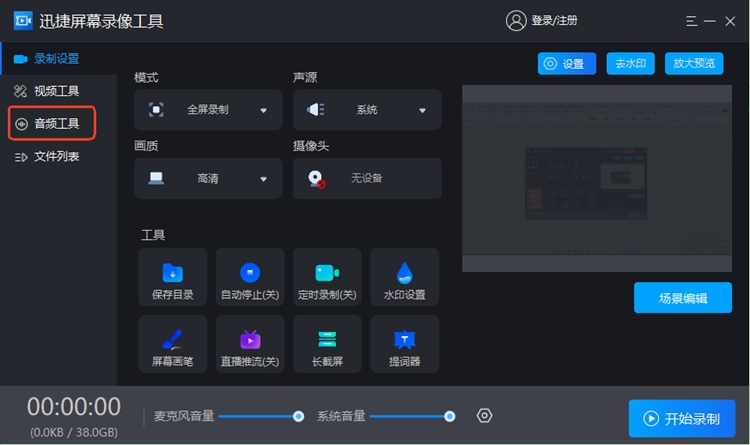
Task: Toggle the 自动停止 auto-stop tool
Action: pyautogui.click(x=250, y=277)
